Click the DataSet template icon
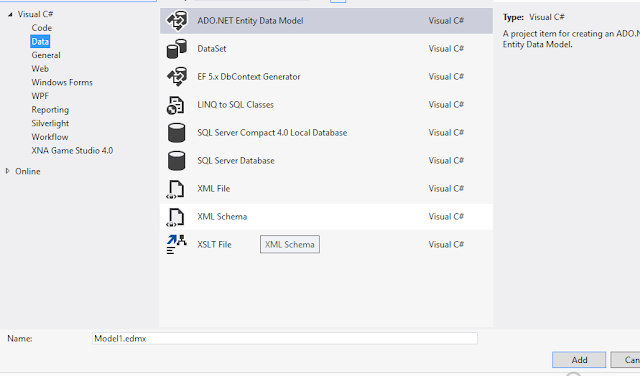Image resolution: width=640 pixels, height=376 pixels. [x=177, y=49]
